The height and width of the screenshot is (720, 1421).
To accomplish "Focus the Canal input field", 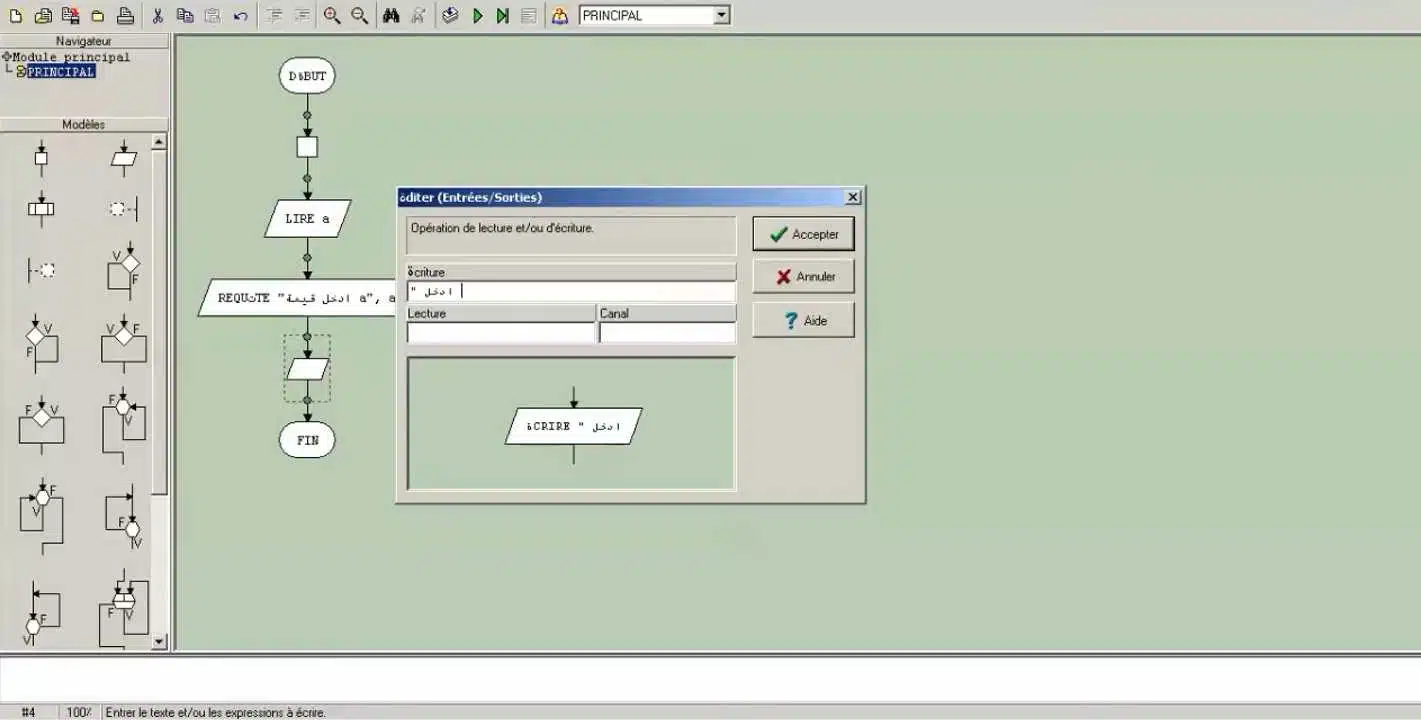I will [x=667, y=332].
